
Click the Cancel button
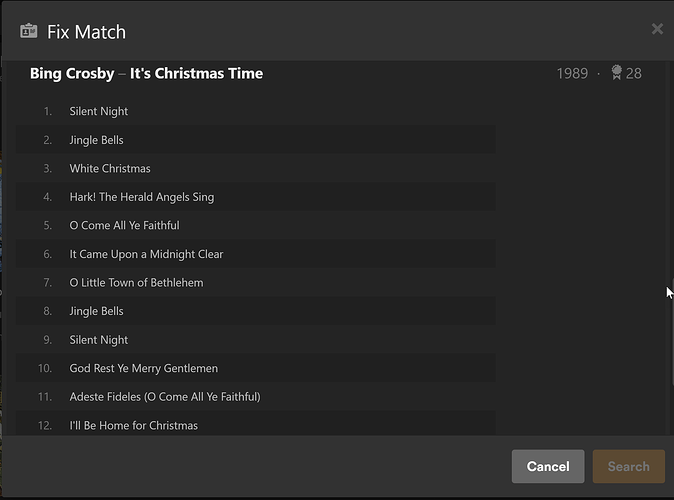[x=547, y=466]
